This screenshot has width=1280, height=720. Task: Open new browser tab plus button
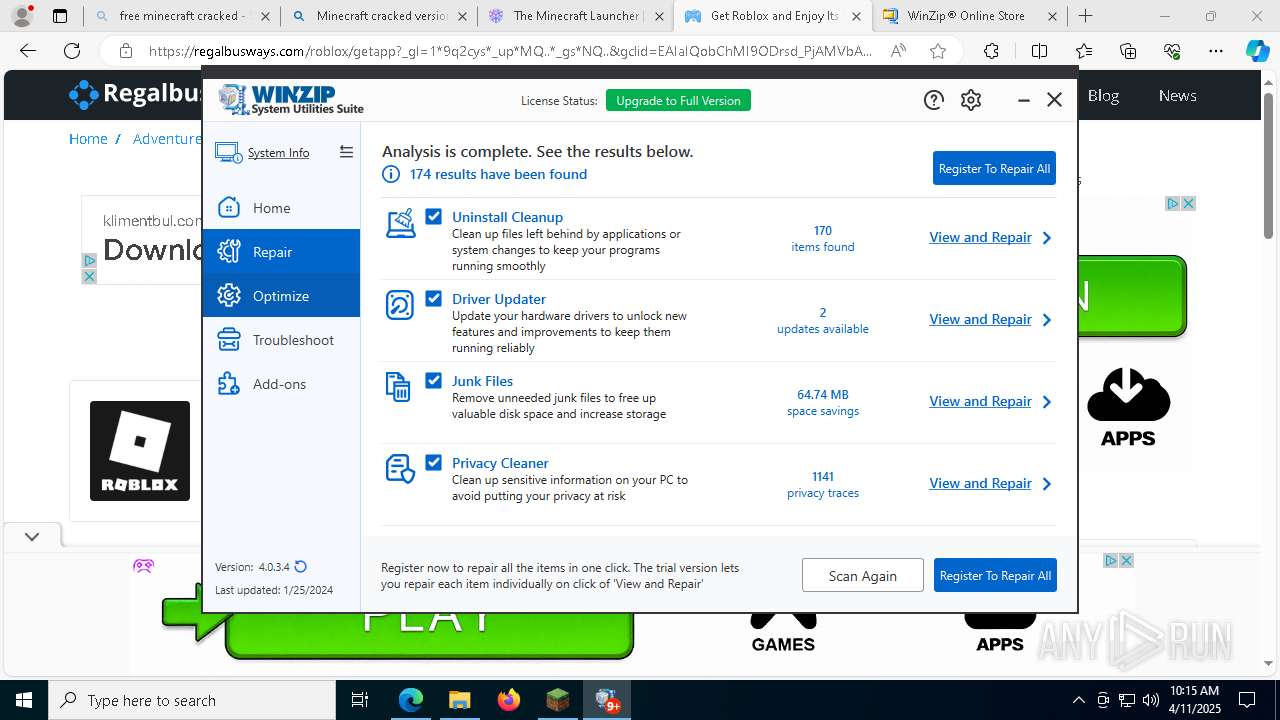pyautogui.click(x=1085, y=16)
